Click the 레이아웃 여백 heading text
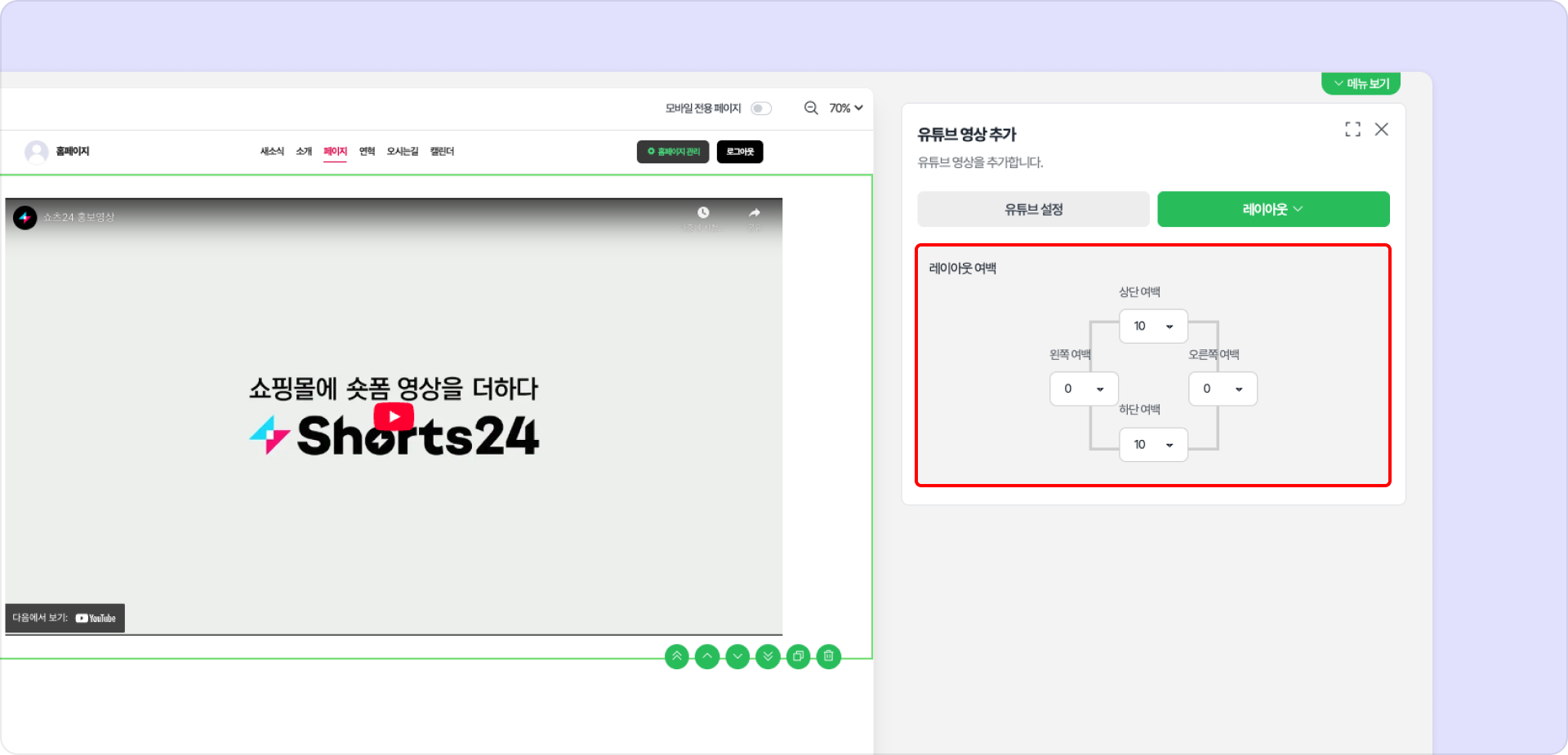The image size is (1568, 755). 962,268
